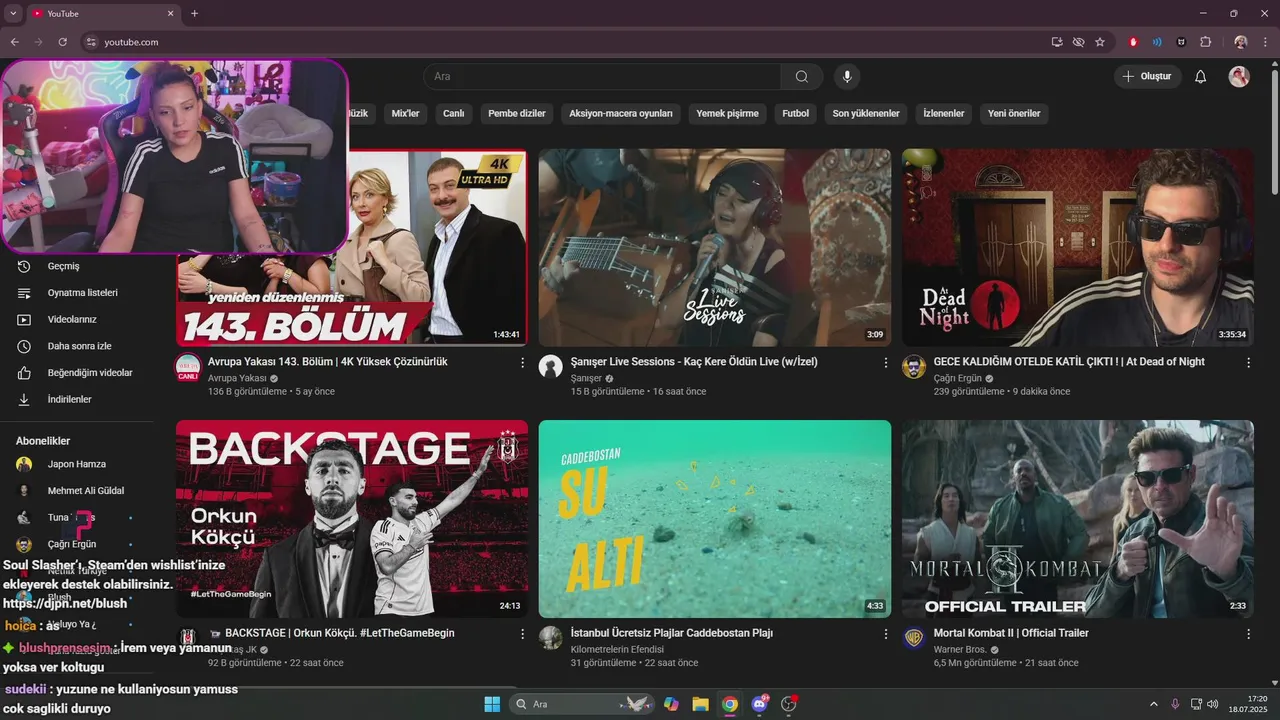Open the At Dead of Night video thumbnail
1280x720 pixels.
tap(1077, 248)
